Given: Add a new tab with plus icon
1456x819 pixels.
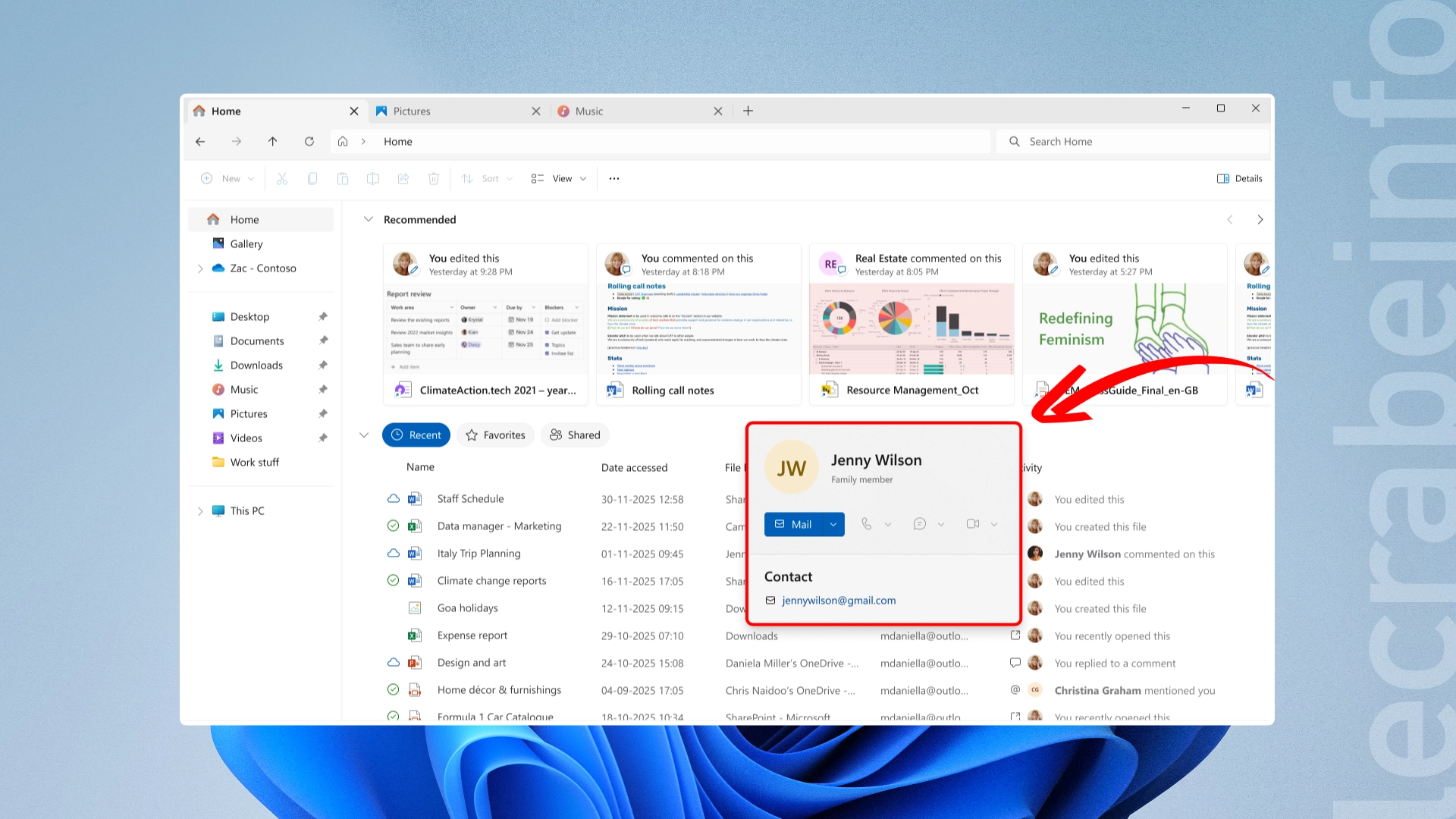Looking at the screenshot, I should click(748, 111).
